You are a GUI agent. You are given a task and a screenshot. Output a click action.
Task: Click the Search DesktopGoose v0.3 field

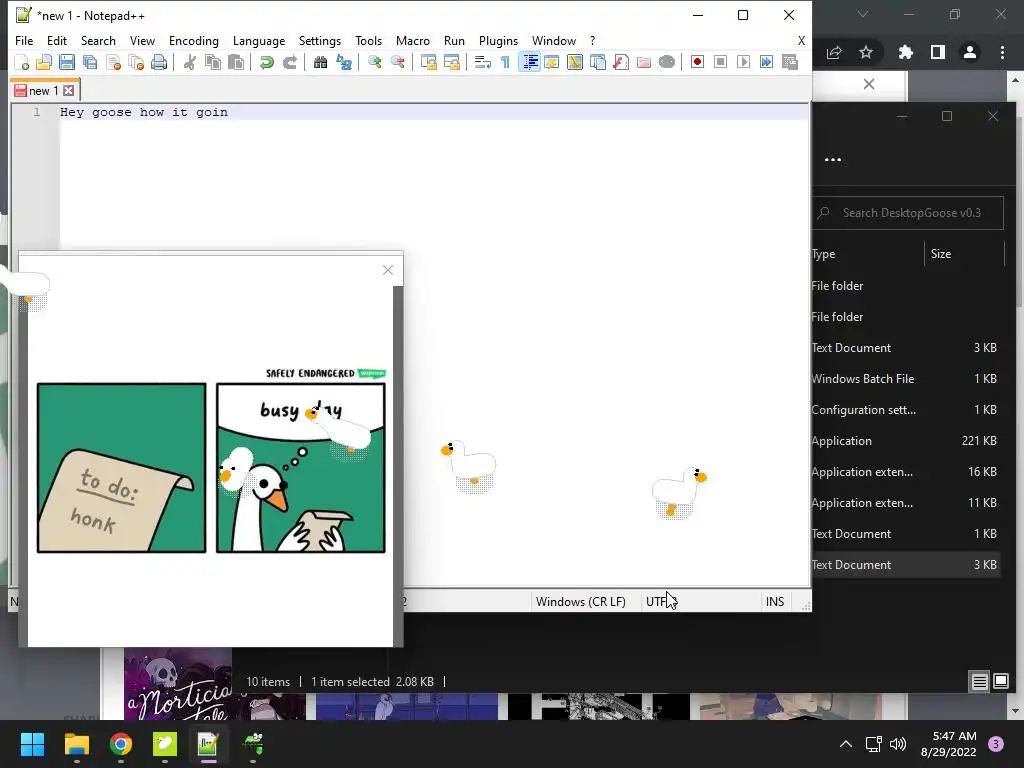pos(908,213)
